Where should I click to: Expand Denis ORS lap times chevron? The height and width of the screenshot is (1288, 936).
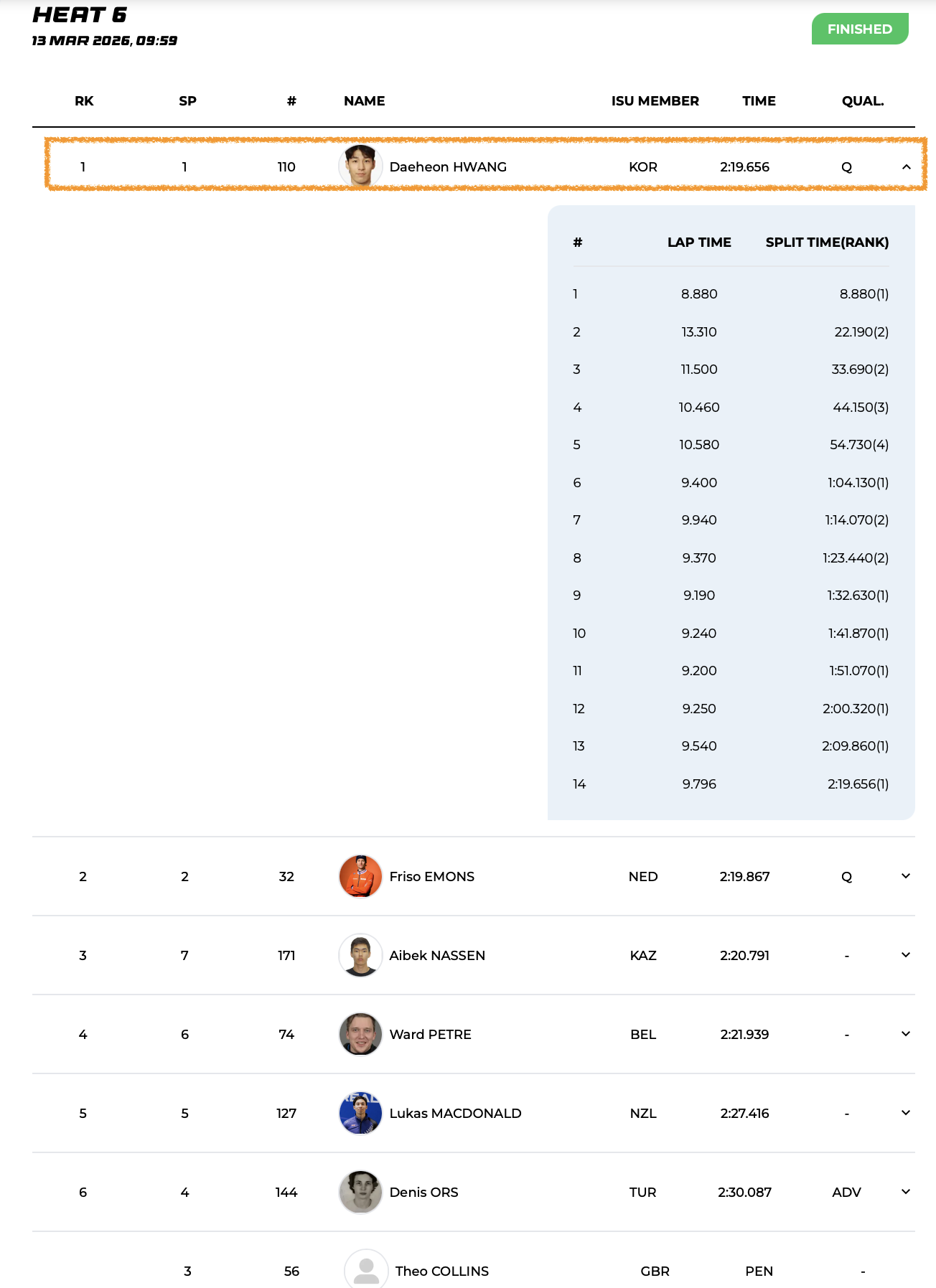[x=906, y=1192]
